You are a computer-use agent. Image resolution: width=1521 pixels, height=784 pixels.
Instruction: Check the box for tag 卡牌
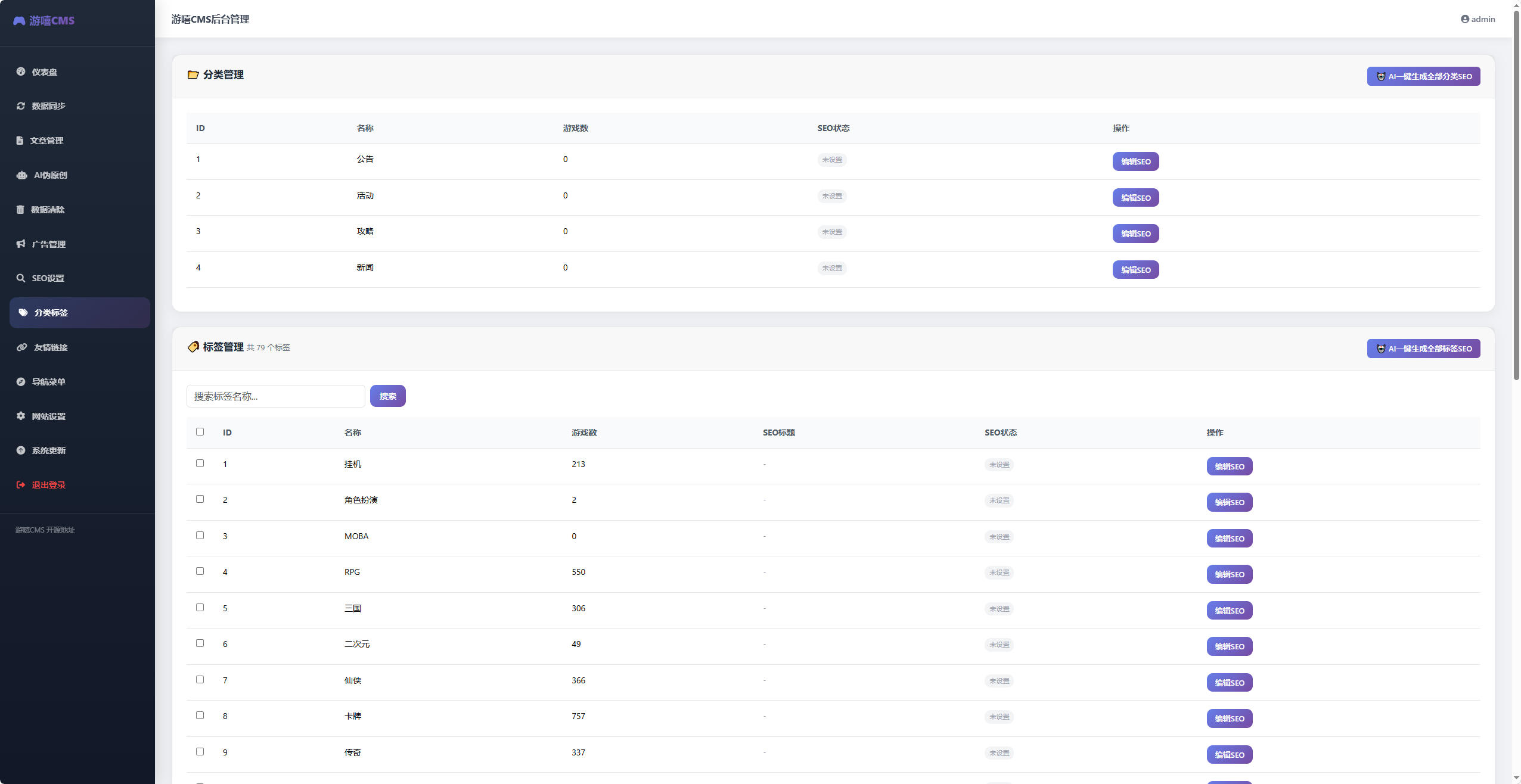[x=200, y=715]
